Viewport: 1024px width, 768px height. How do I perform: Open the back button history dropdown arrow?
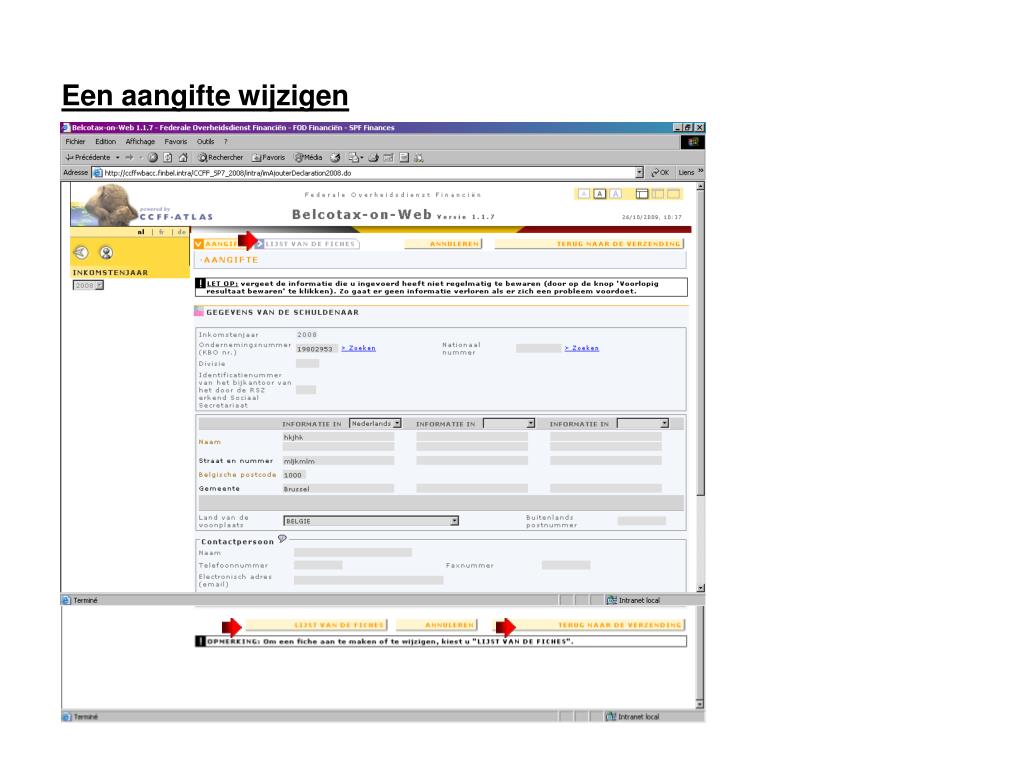point(118,157)
